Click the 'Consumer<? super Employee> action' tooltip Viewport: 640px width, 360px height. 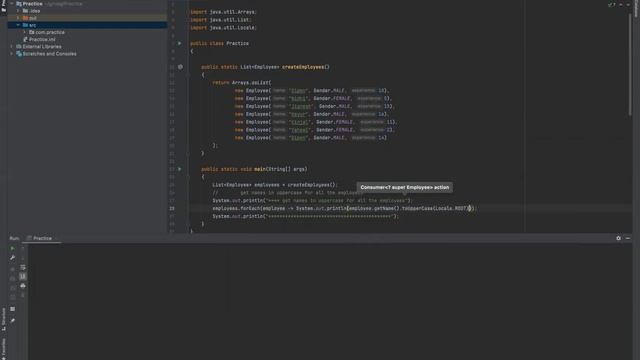(x=404, y=187)
